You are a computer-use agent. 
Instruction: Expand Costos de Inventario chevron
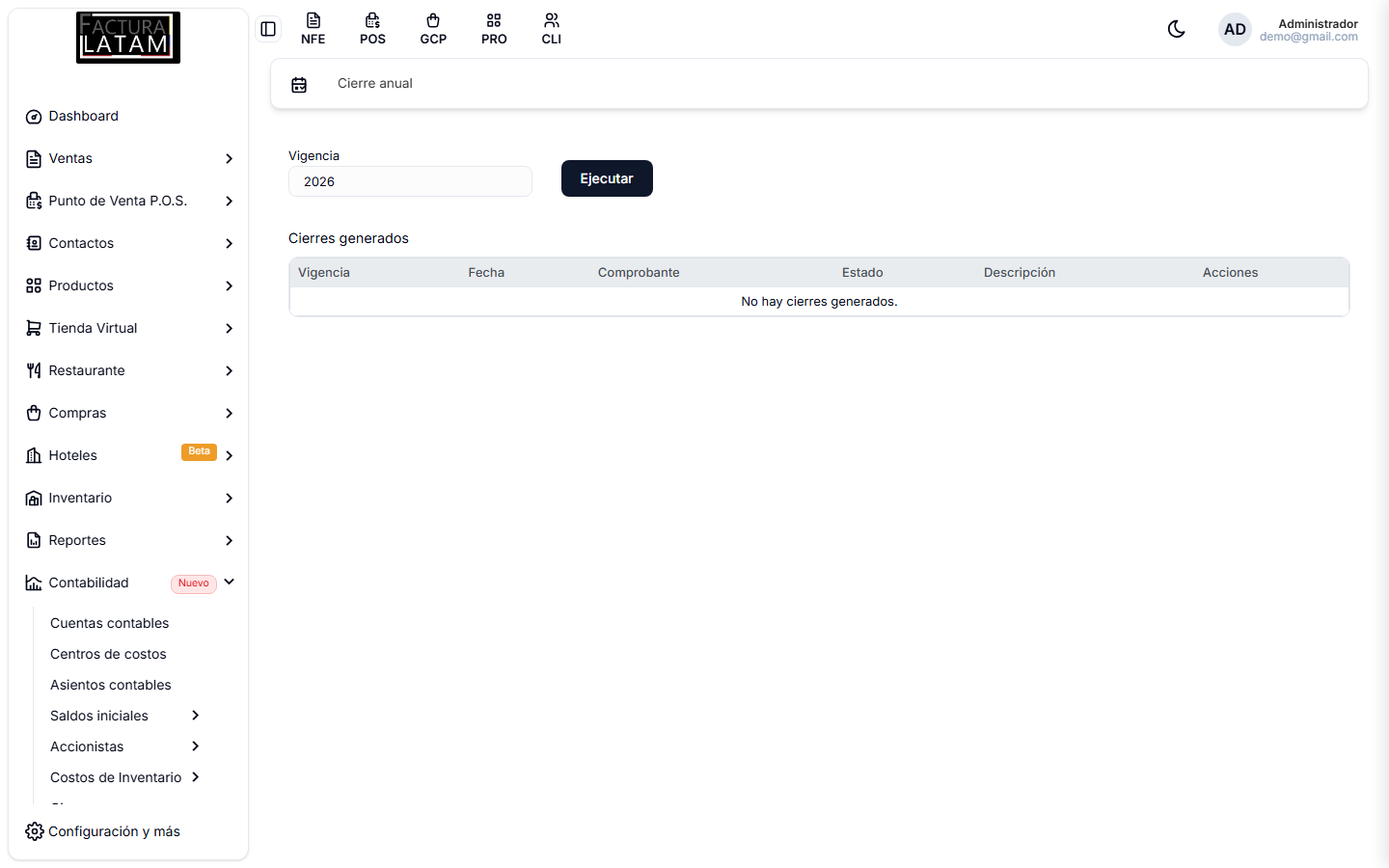click(x=195, y=777)
